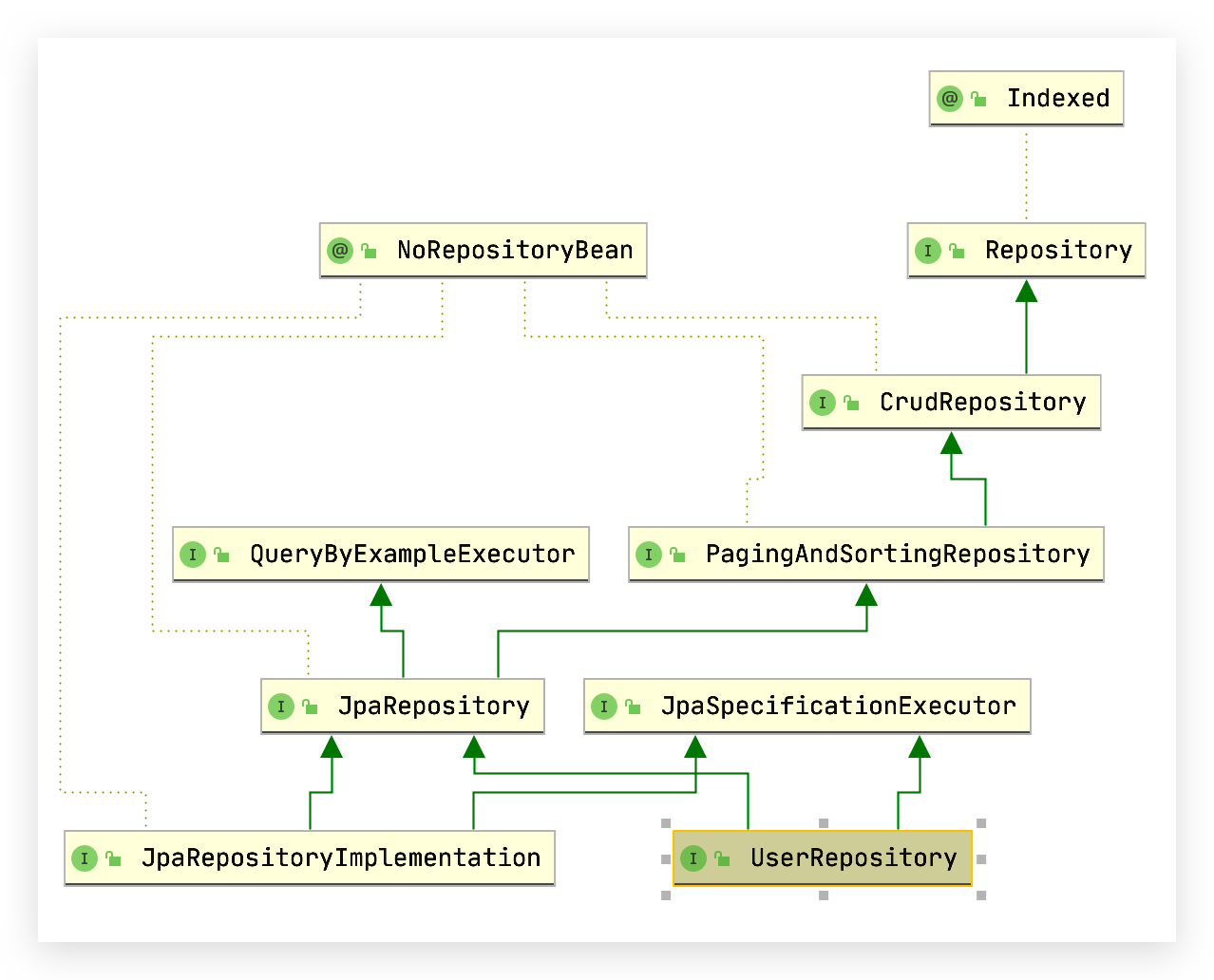Image resolution: width=1214 pixels, height=980 pixels.
Task: Click the interface icon on PagingAndSortingRepository node
Action: (648, 555)
